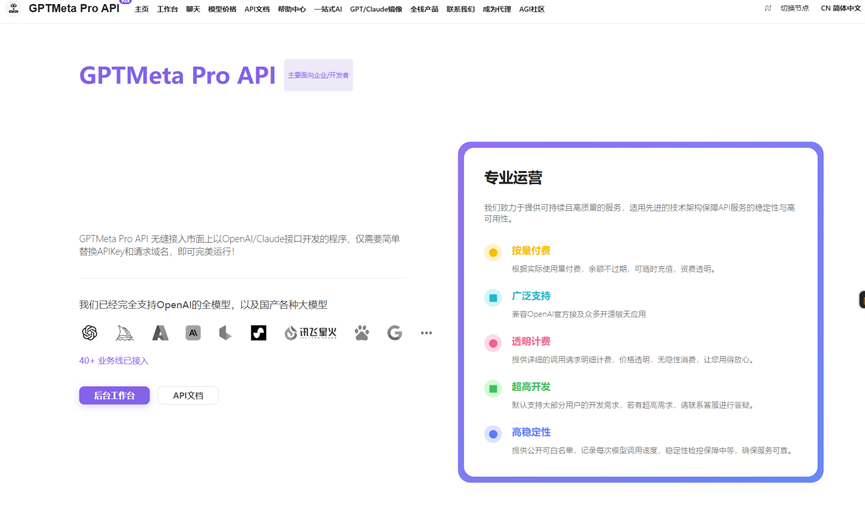The height and width of the screenshot is (518, 865).
Task: Click the 主要面向企业/开发者 badge
Action: point(318,75)
